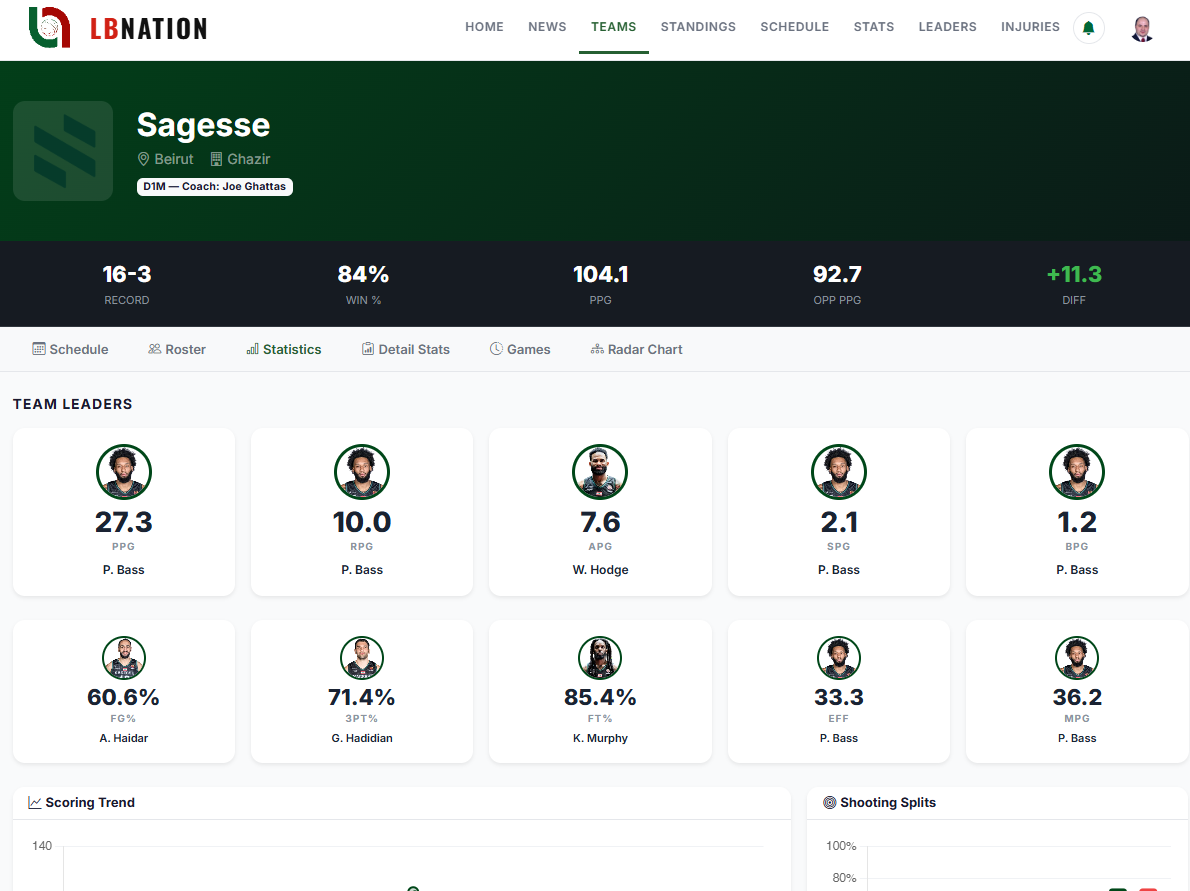Navigate to the Leaders page
The image size is (1190, 891).
point(947,27)
